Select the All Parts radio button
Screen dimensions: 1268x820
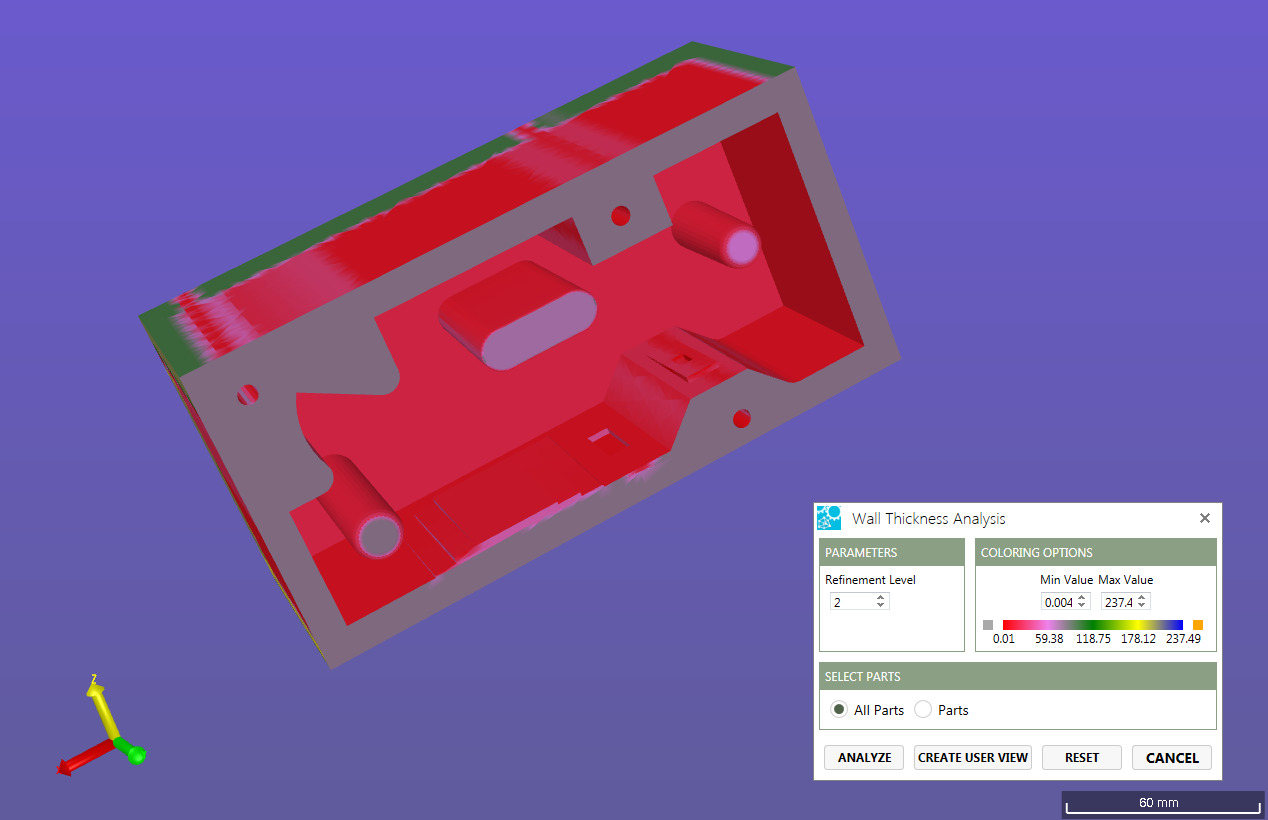click(x=839, y=710)
